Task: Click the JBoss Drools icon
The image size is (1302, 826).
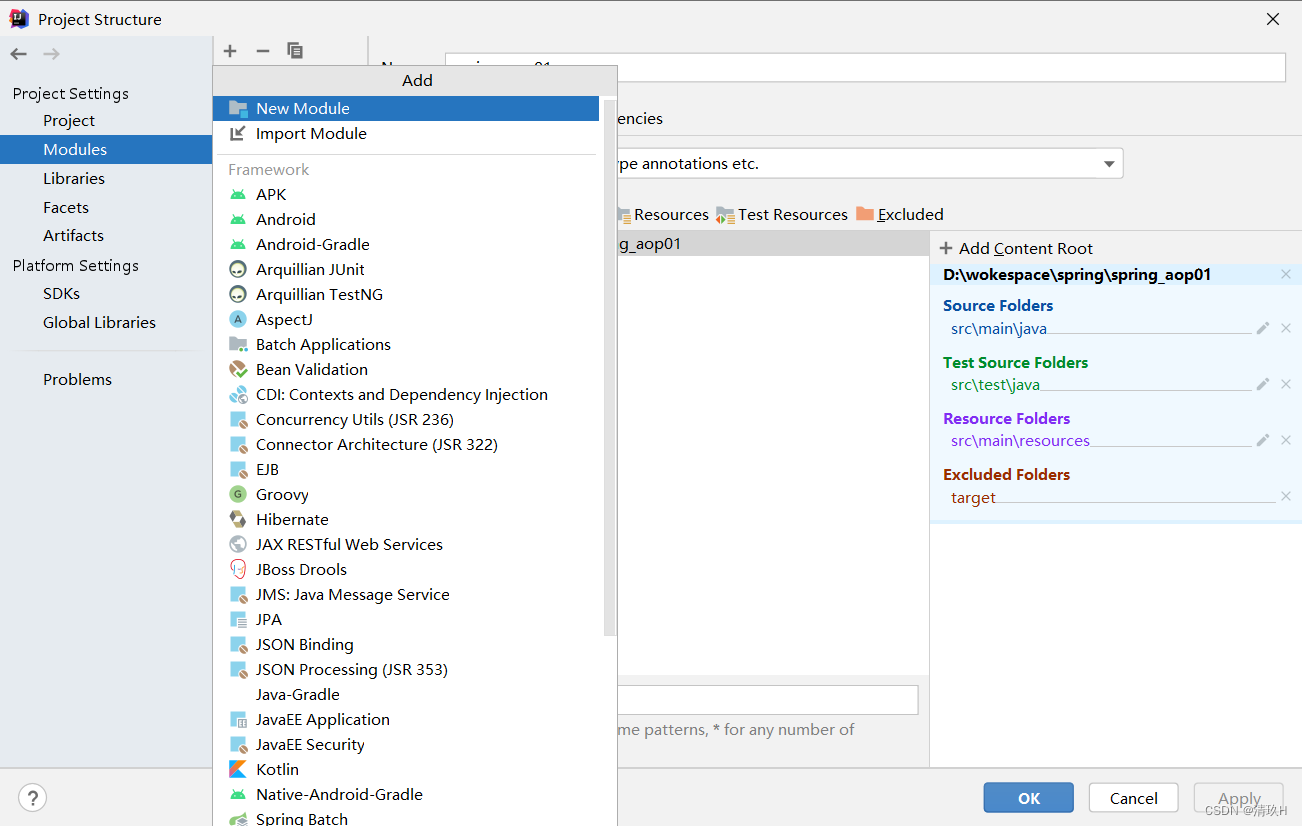Action: (x=238, y=569)
